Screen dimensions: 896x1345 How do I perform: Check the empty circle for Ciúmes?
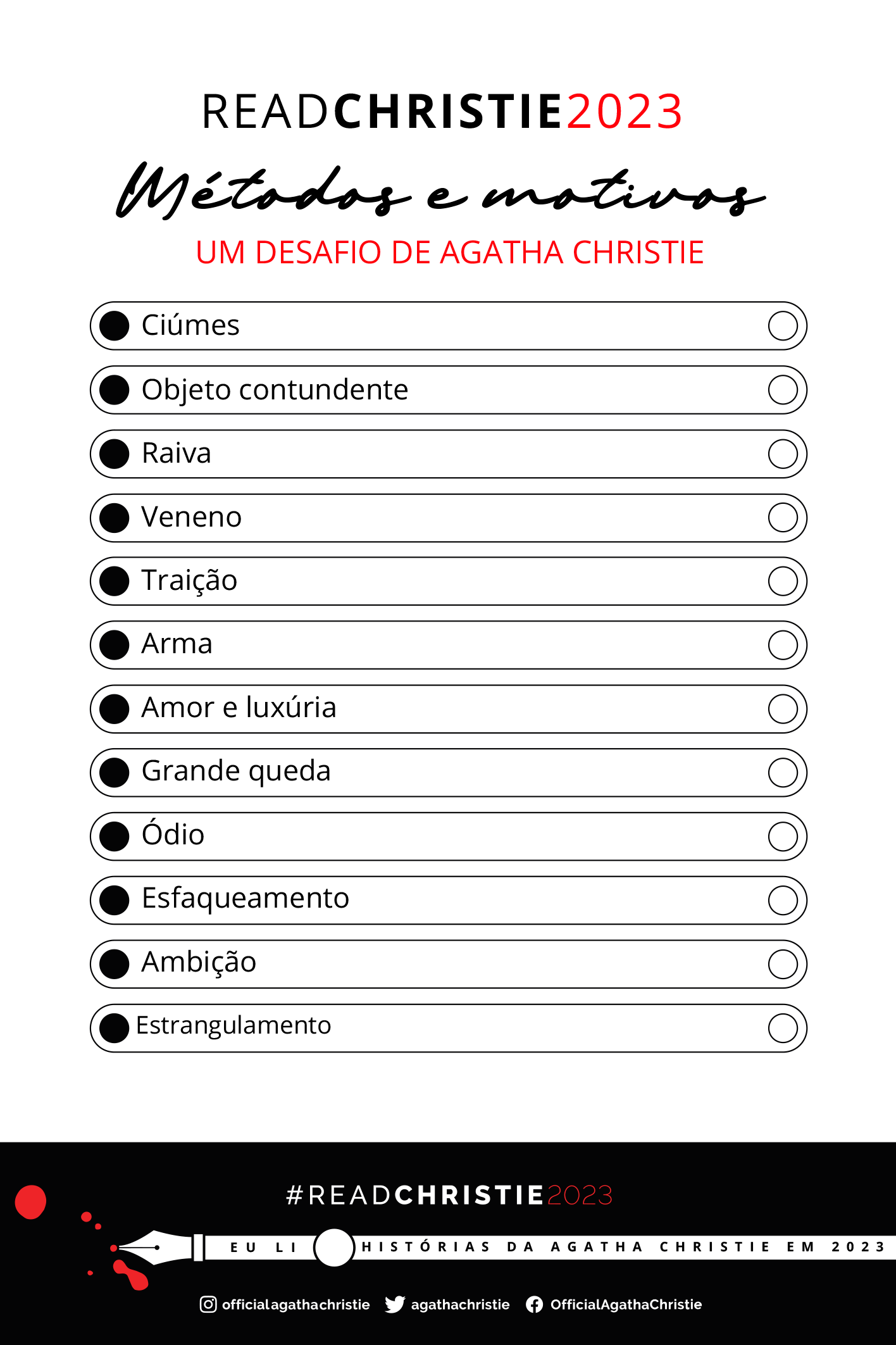coord(783,326)
